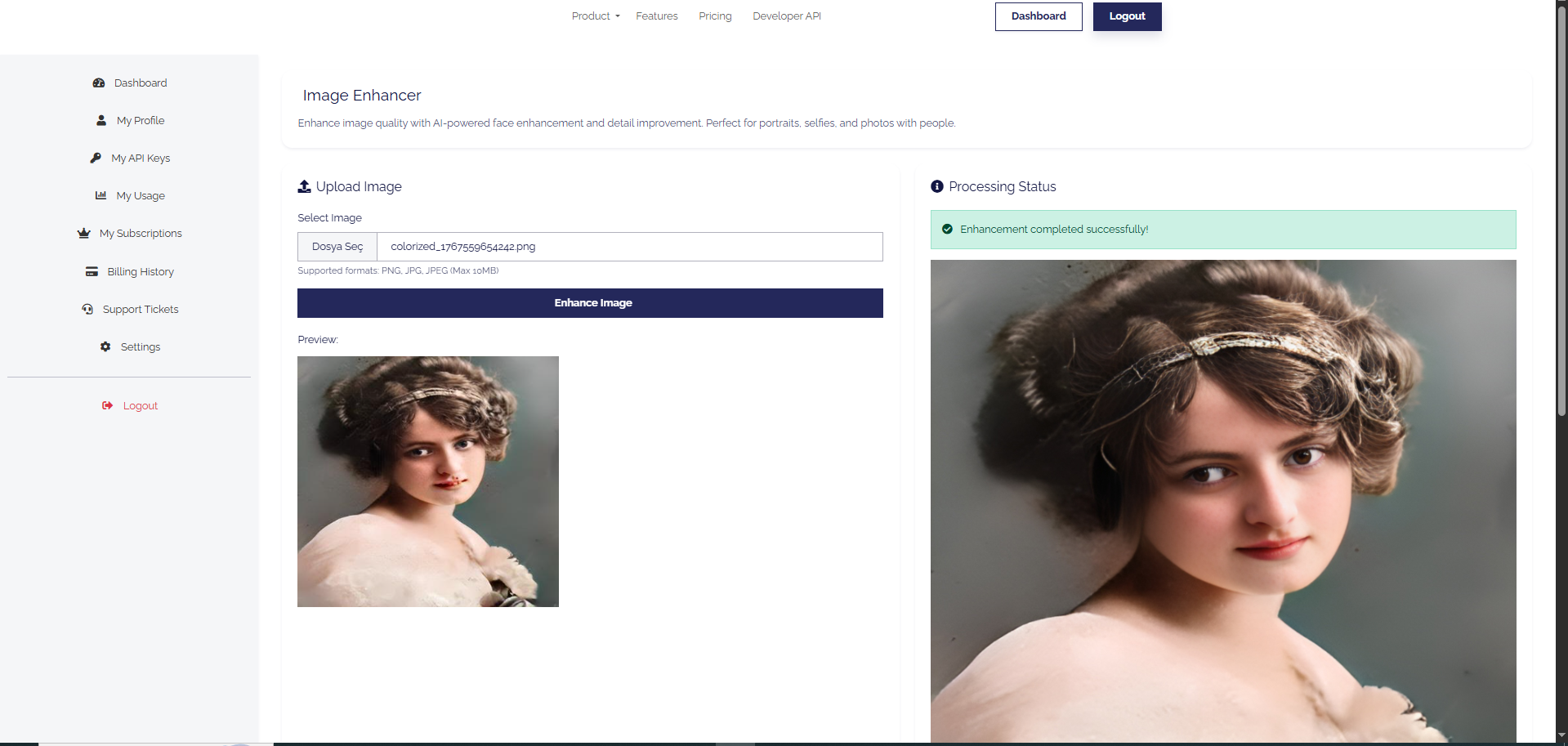Viewport: 1568px width, 746px height.
Task: Click the Dosya Seç file chooser button
Action: pyautogui.click(x=337, y=247)
